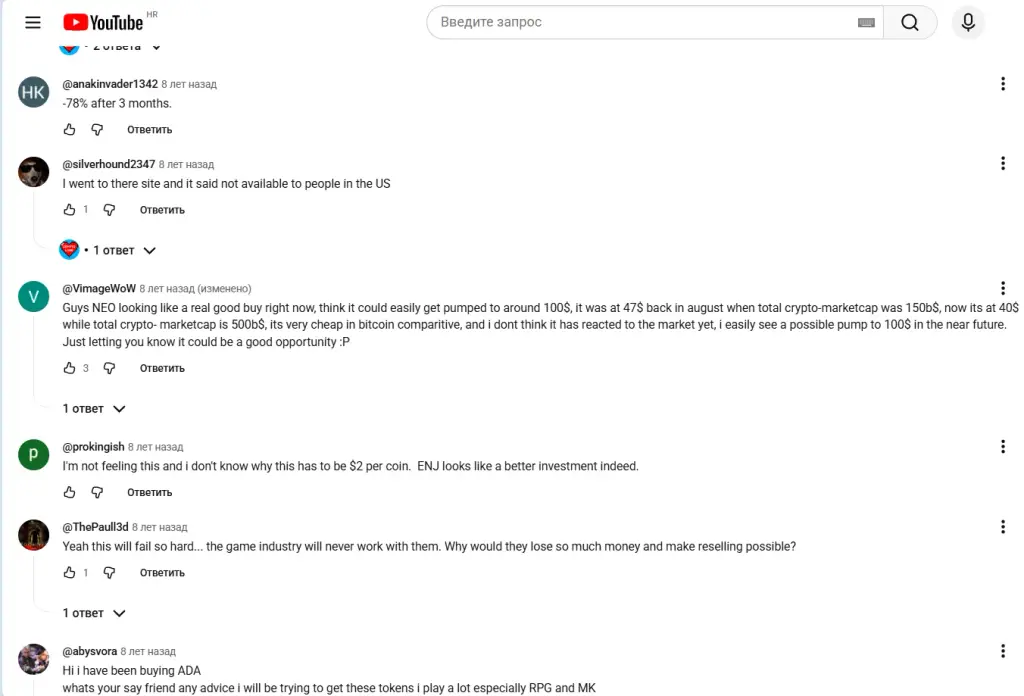Image resolution: width=1024 pixels, height=696 pixels.
Task: Open options menu for @abysvora comment
Action: (1002, 651)
